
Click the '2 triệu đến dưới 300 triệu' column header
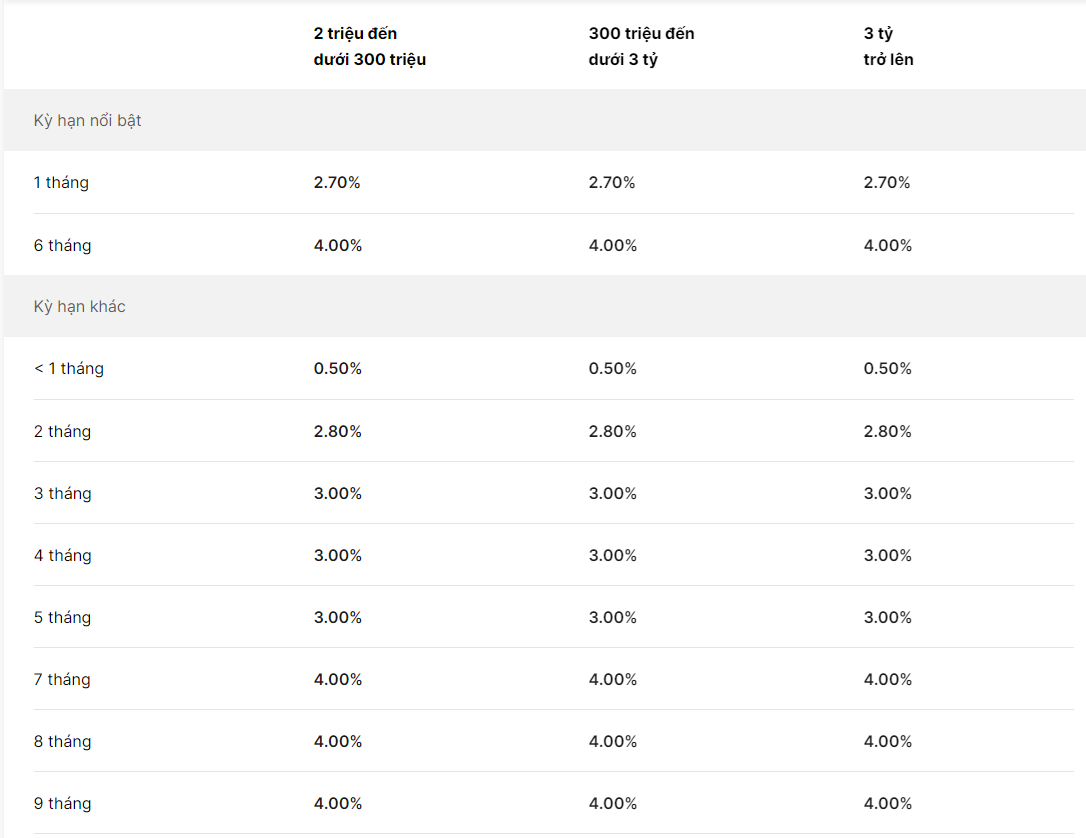tap(369, 46)
